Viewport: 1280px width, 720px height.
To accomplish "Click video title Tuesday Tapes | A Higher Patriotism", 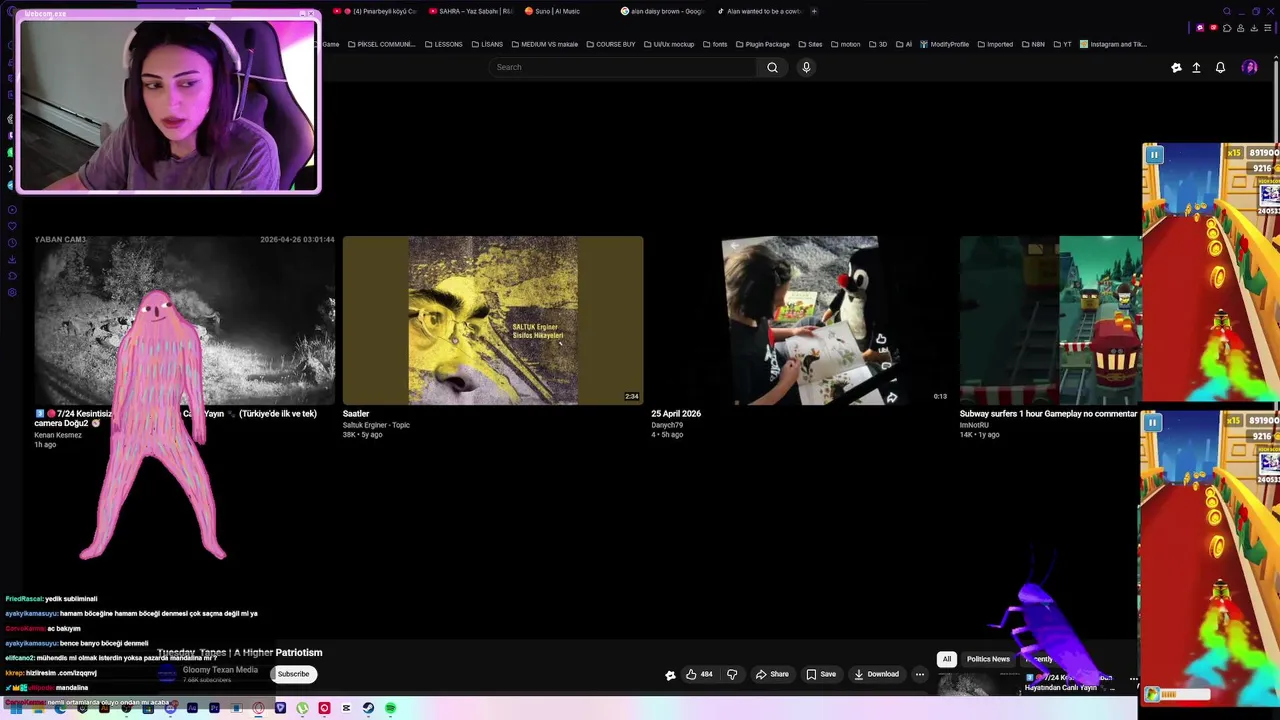I will tap(240, 653).
